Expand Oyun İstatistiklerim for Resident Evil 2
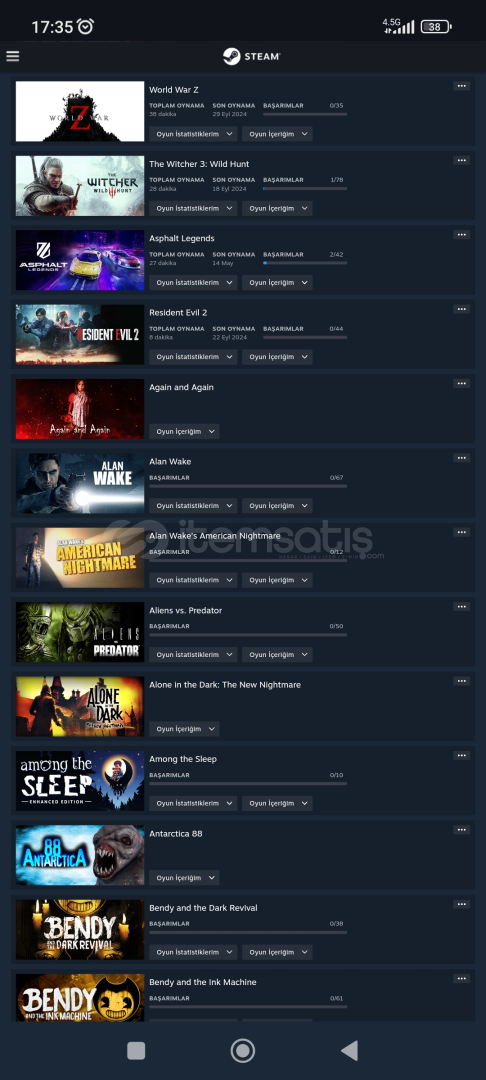Image resolution: width=486 pixels, height=1080 pixels. [x=193, y=357]
